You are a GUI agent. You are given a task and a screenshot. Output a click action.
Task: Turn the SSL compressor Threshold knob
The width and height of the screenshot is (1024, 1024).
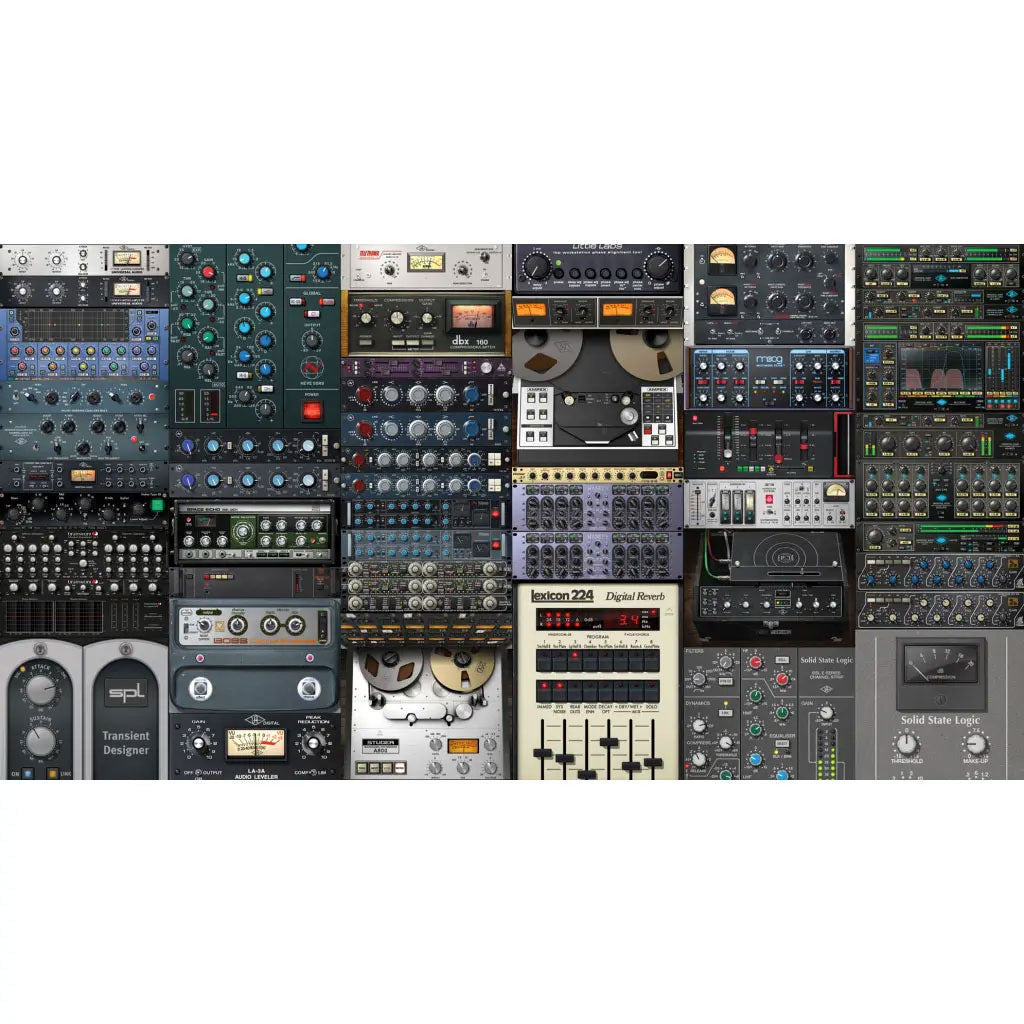click(x=907, y=744)
